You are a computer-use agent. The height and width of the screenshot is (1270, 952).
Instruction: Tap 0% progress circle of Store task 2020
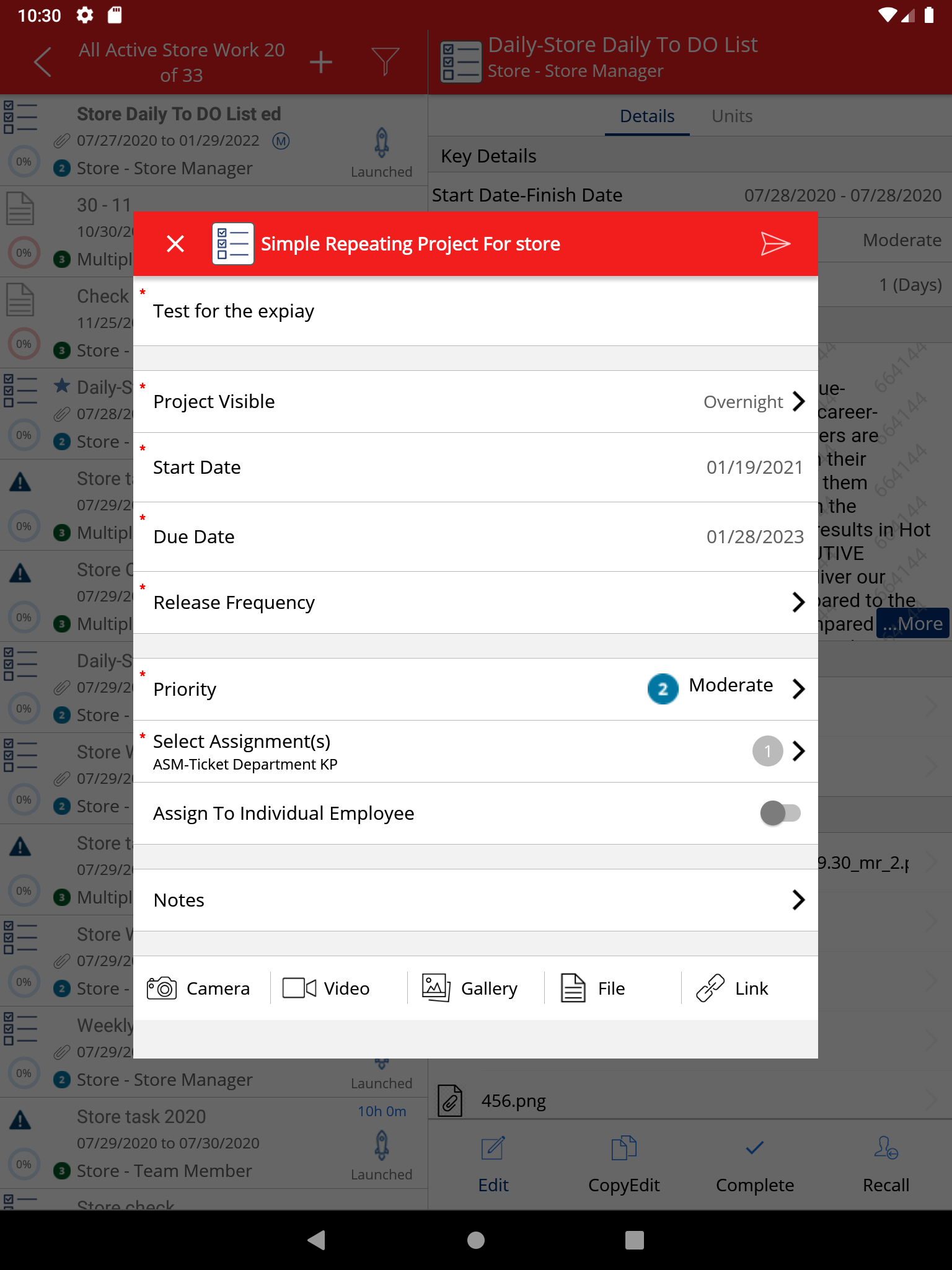pos(24,1164)
